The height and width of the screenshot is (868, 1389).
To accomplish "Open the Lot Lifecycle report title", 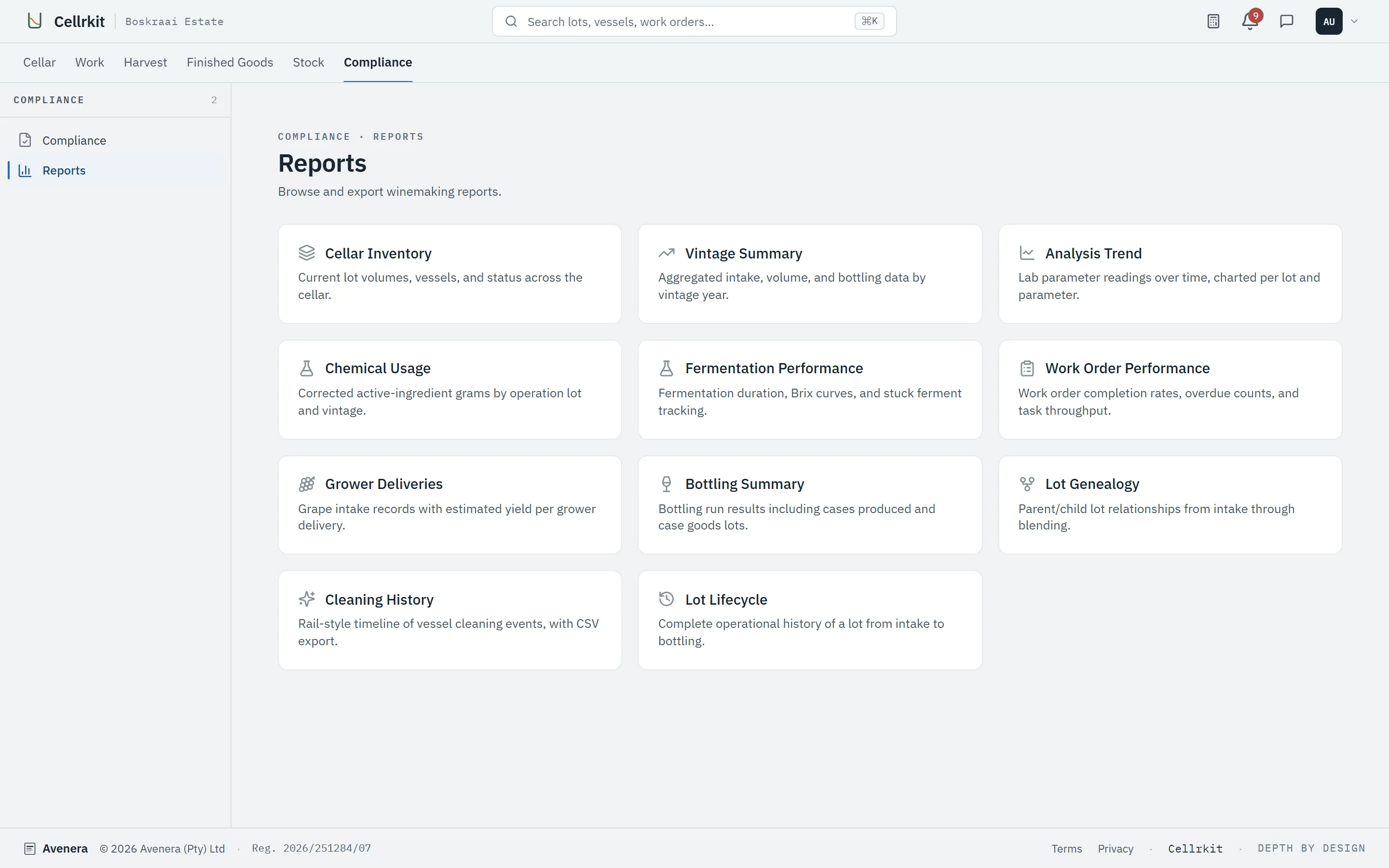I will [x=726, y=599].
